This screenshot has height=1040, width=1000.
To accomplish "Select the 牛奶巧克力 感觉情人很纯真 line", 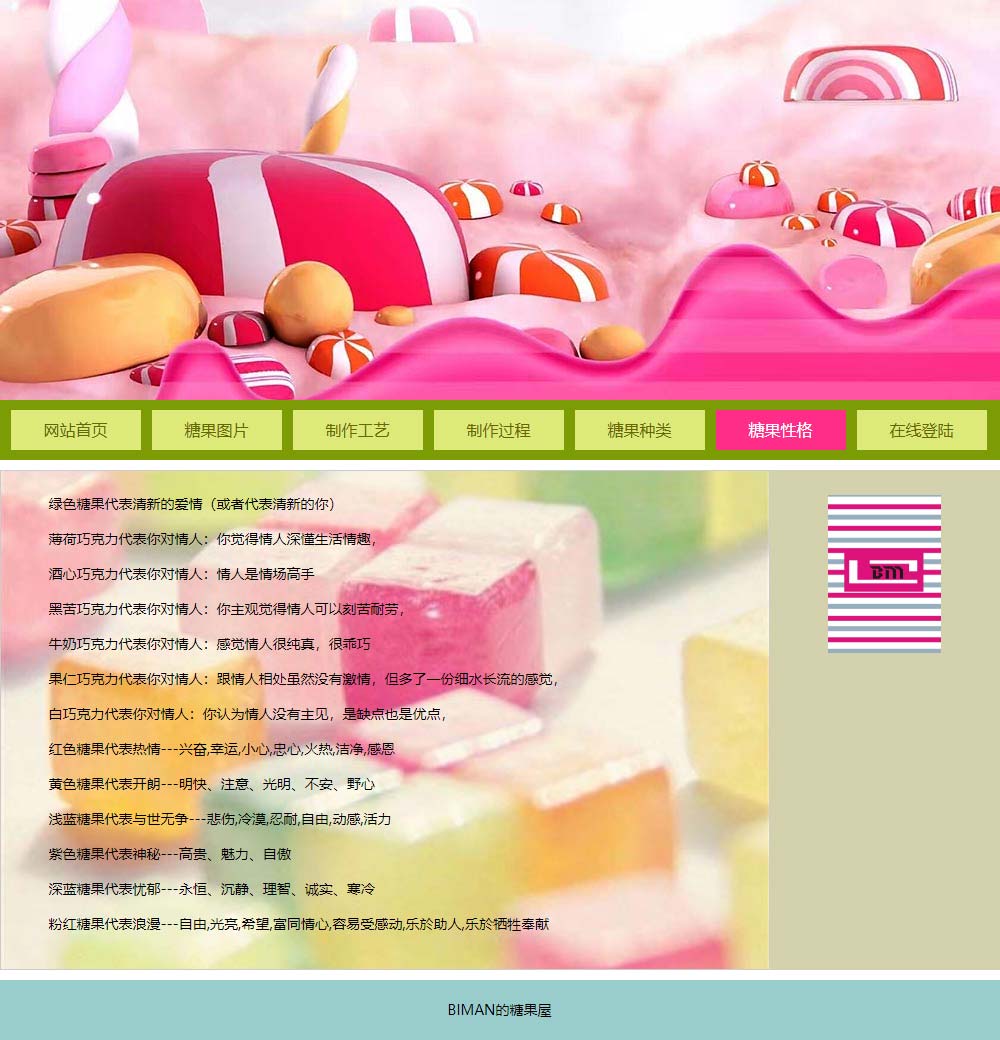I will (x=210, y=644).
